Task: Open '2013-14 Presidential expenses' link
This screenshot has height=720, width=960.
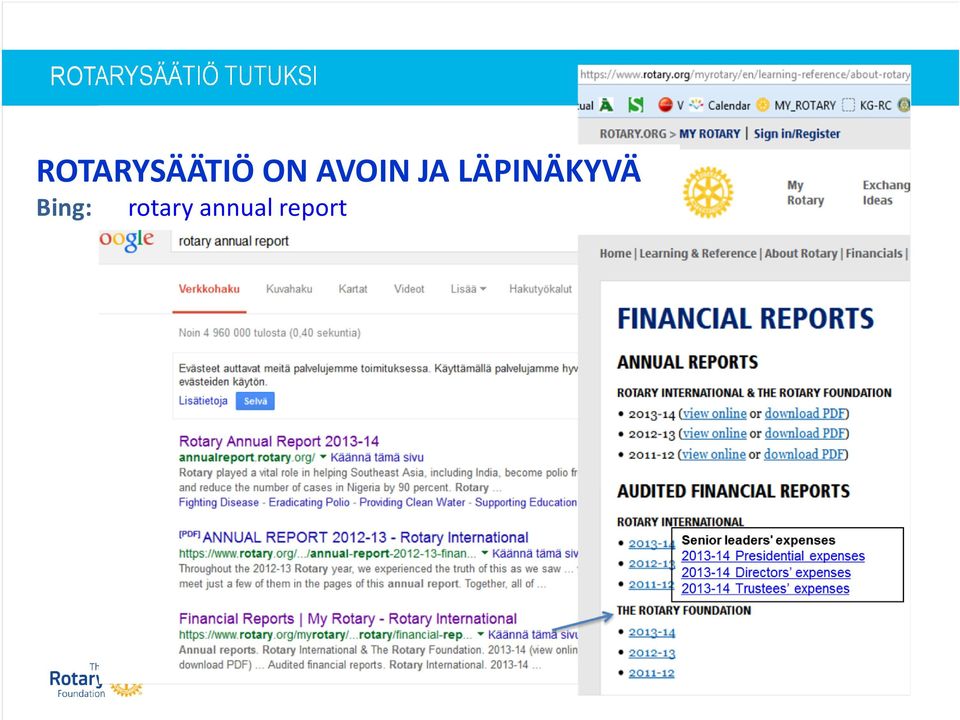Action: [x=773, y=556]
